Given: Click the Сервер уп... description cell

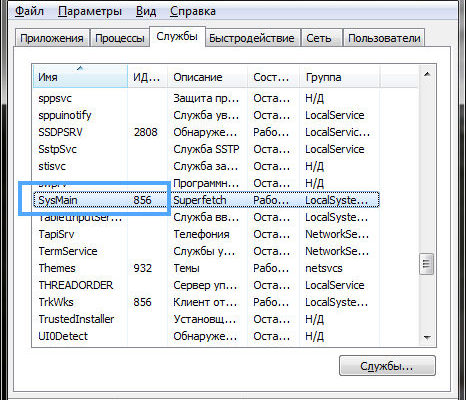Looking at the screenshot, I should pyautogui.click(x=205, y=285).
